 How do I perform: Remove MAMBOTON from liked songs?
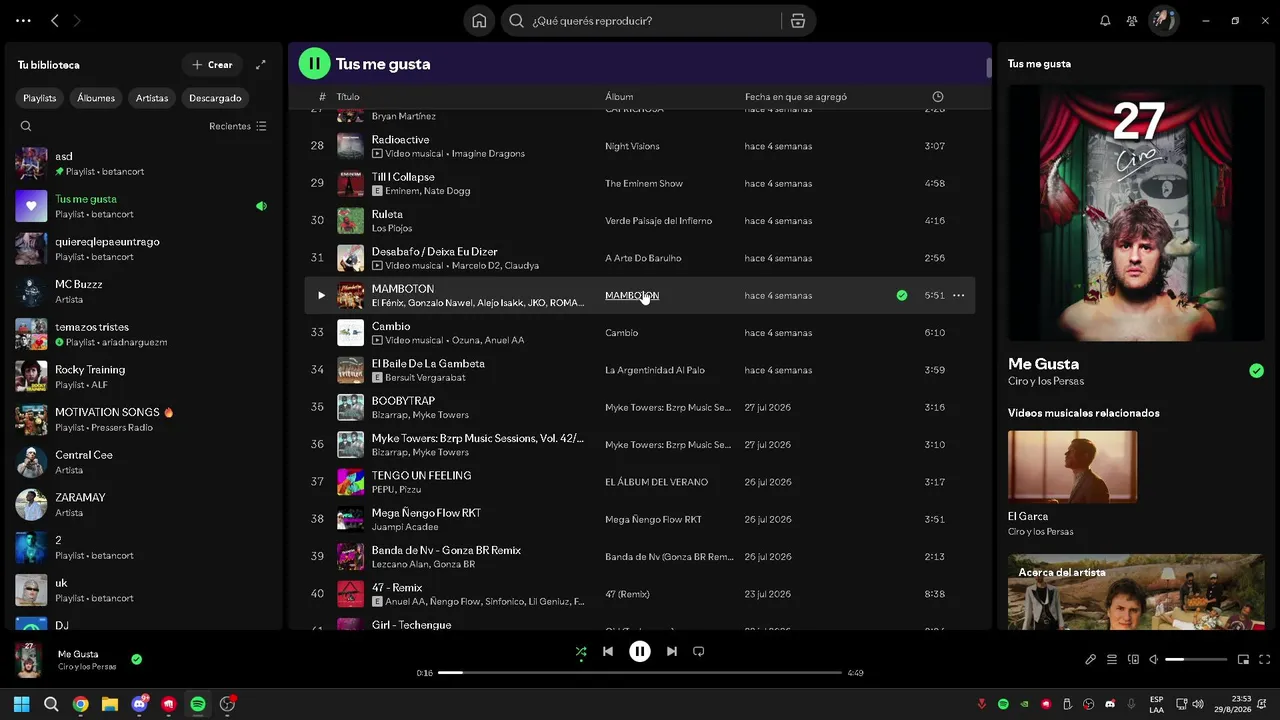coord(902,295)
